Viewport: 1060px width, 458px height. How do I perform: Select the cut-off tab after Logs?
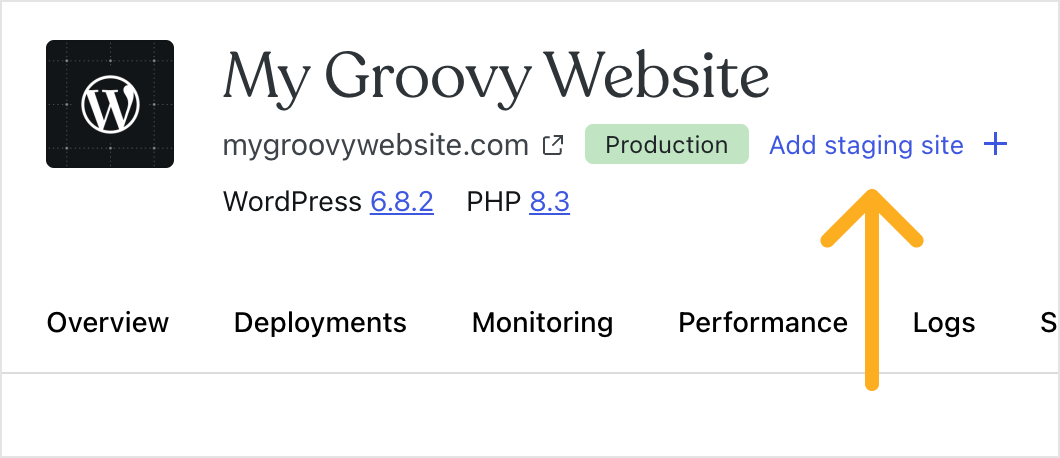tap(1049, 323)
